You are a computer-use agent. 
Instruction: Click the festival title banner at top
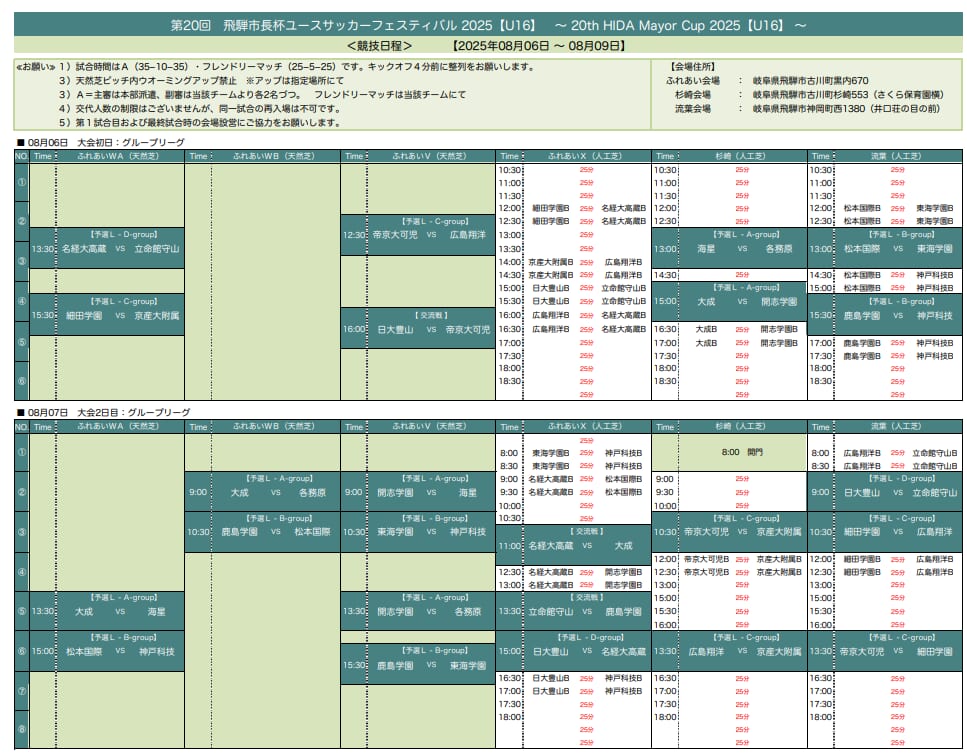click(x=489, y=22)
